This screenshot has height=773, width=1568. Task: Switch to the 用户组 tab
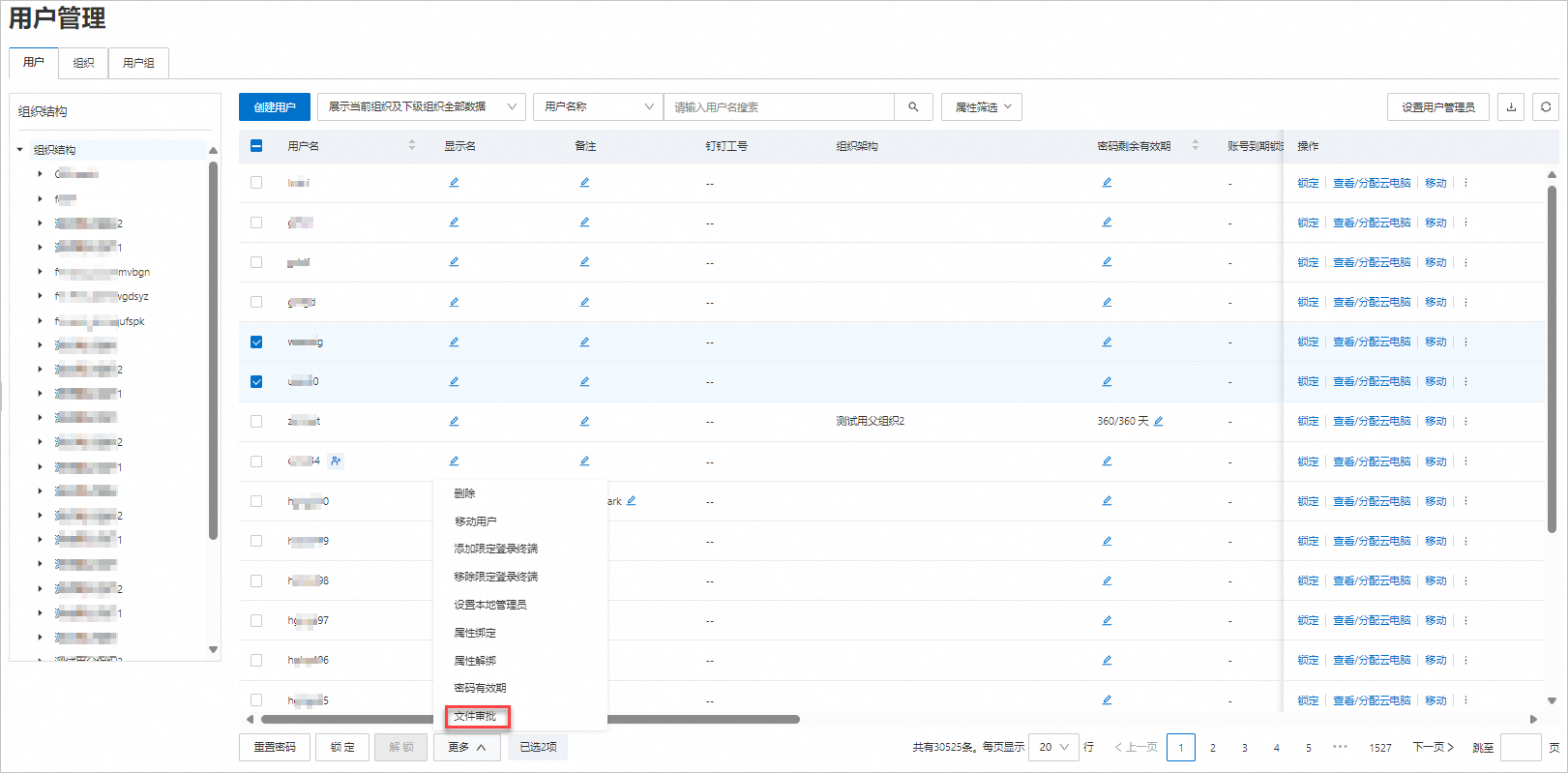click(x=138, y=63)
